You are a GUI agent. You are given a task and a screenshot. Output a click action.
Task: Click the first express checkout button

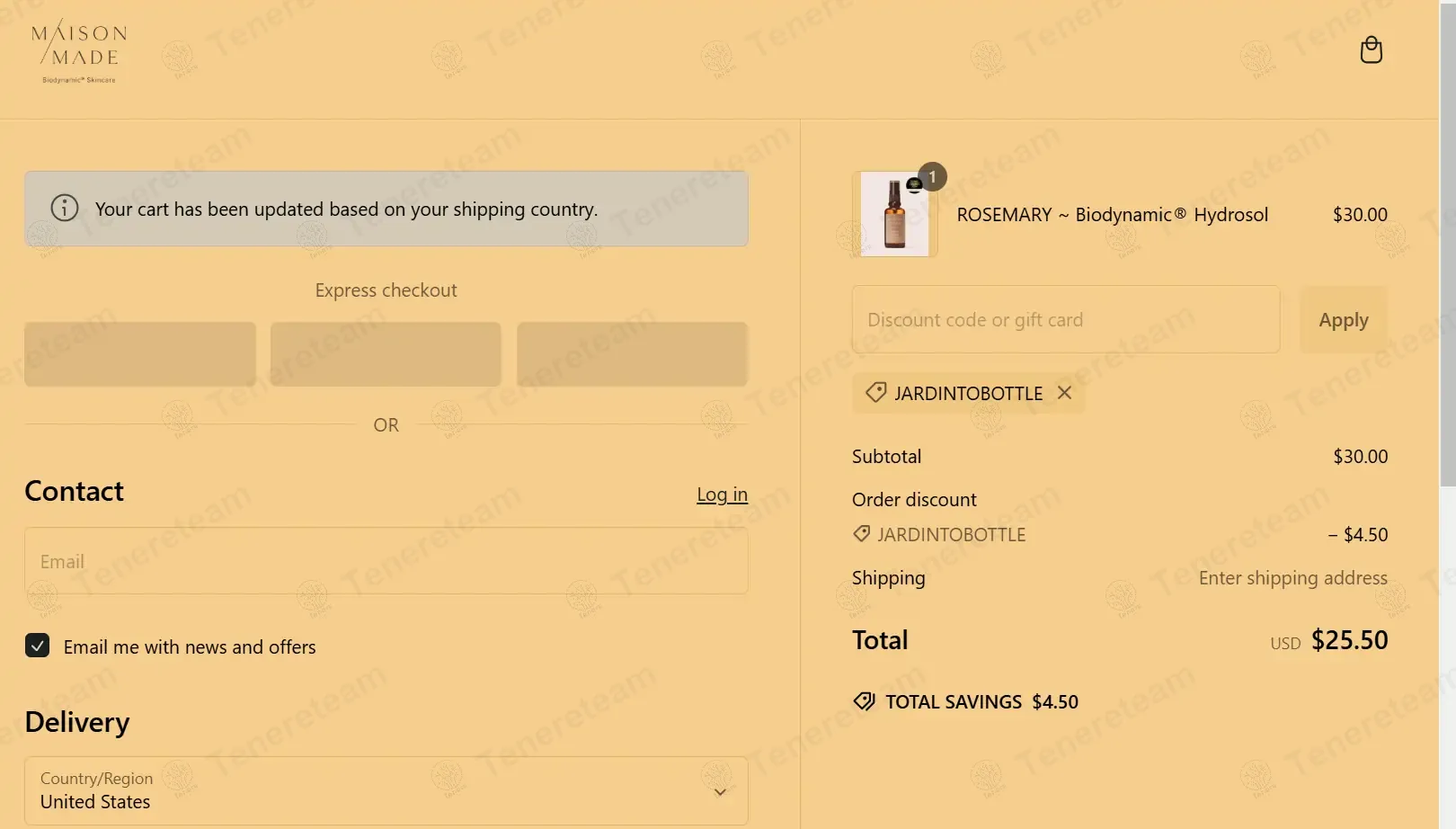(x=140, y=354)
